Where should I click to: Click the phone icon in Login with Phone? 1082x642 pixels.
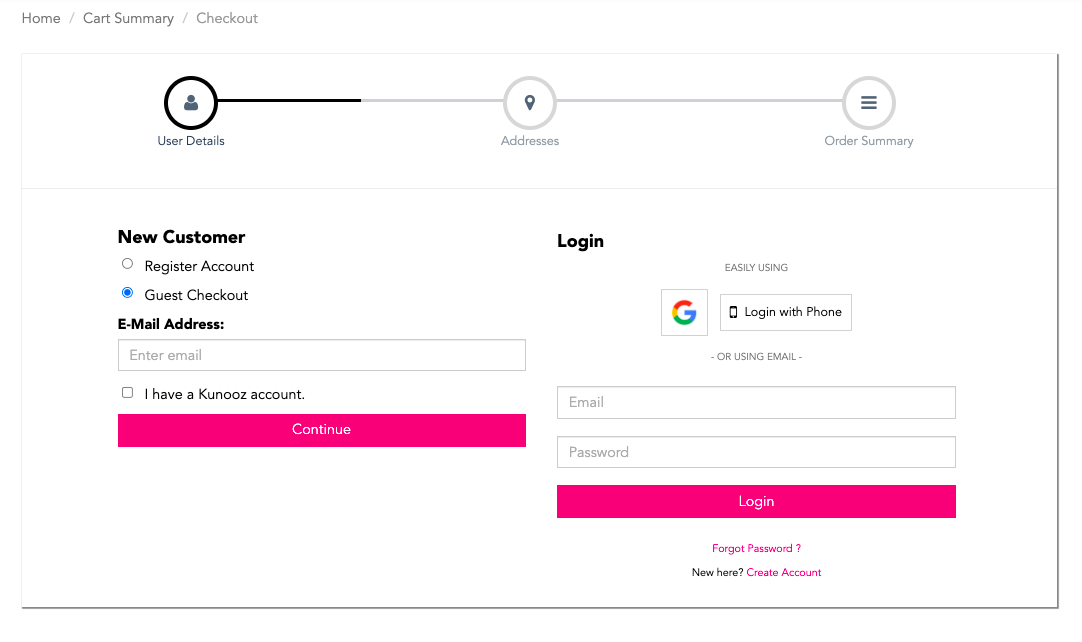pos(734,313)
